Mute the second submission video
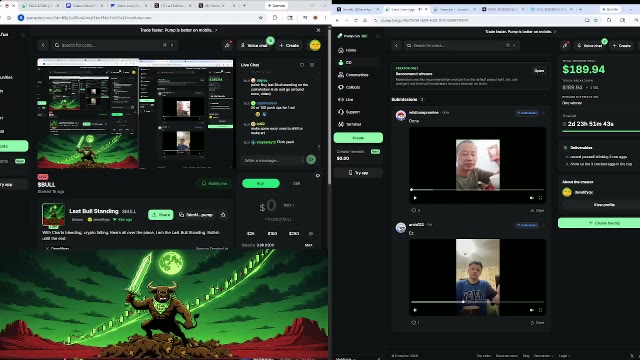The image size is (640, 360). [x=531, y=310]
